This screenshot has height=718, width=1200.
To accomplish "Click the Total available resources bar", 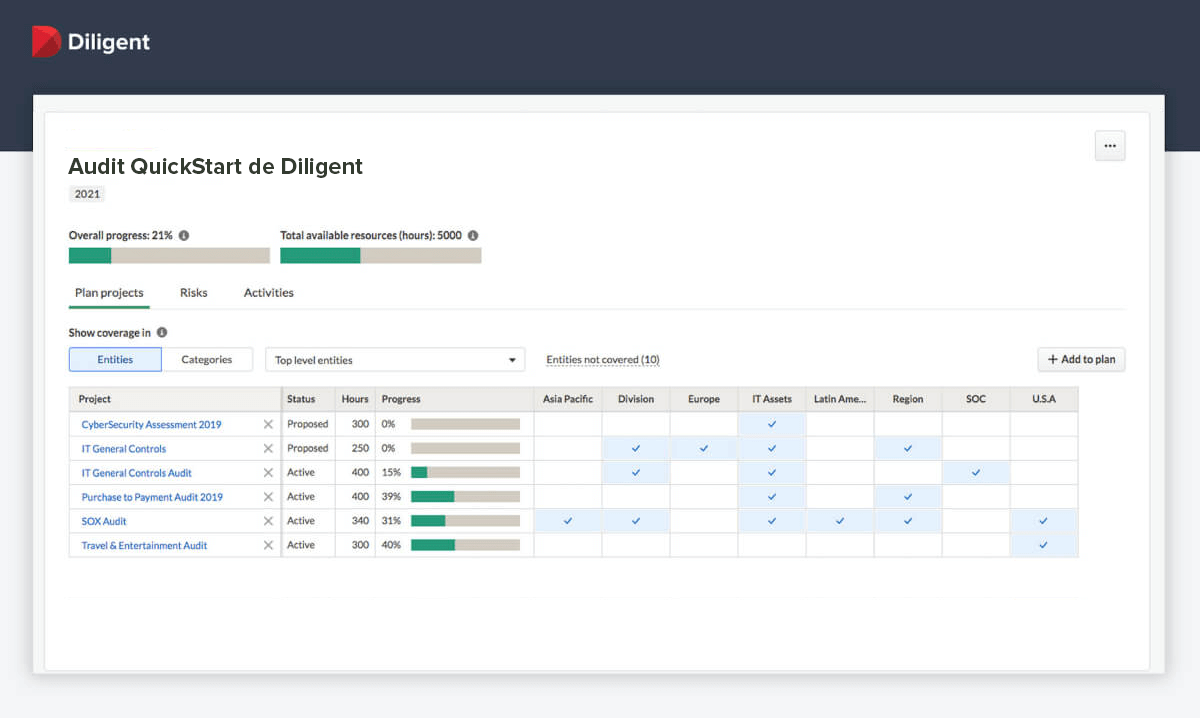I will tap(381, 255).
